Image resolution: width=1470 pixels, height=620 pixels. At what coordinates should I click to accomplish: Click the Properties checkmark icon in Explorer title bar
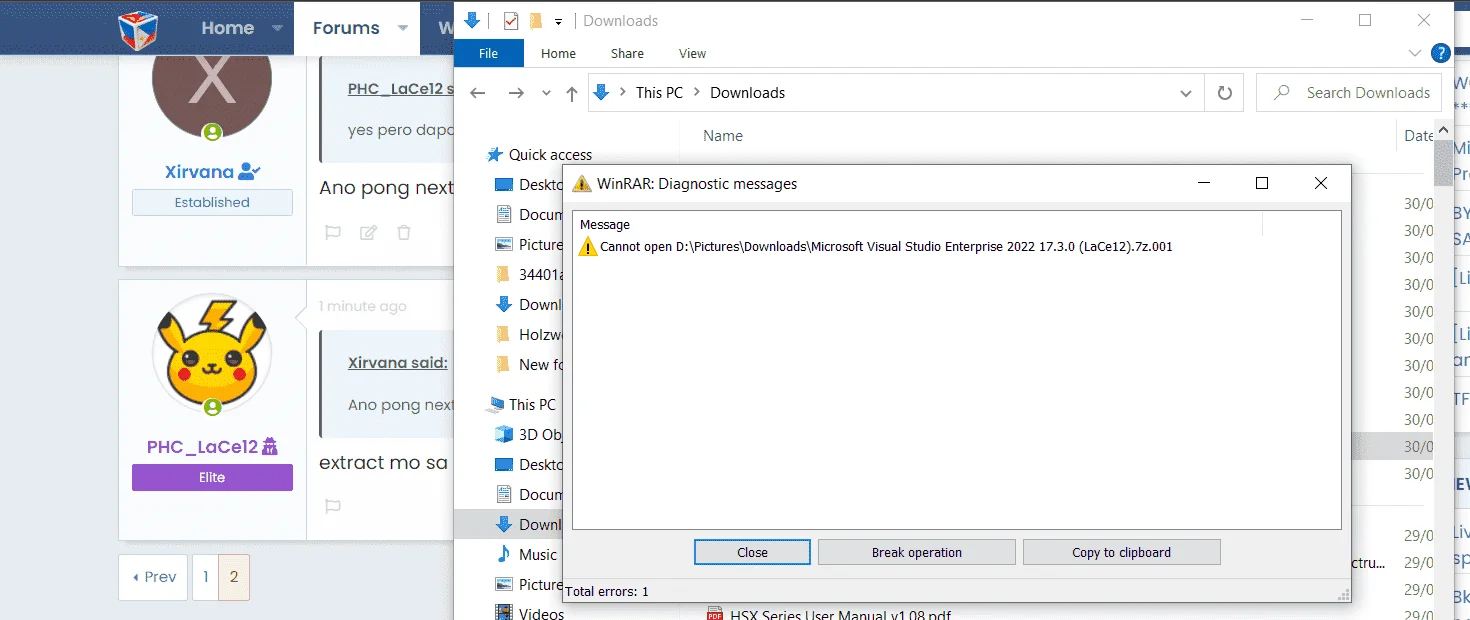(511, 21)
